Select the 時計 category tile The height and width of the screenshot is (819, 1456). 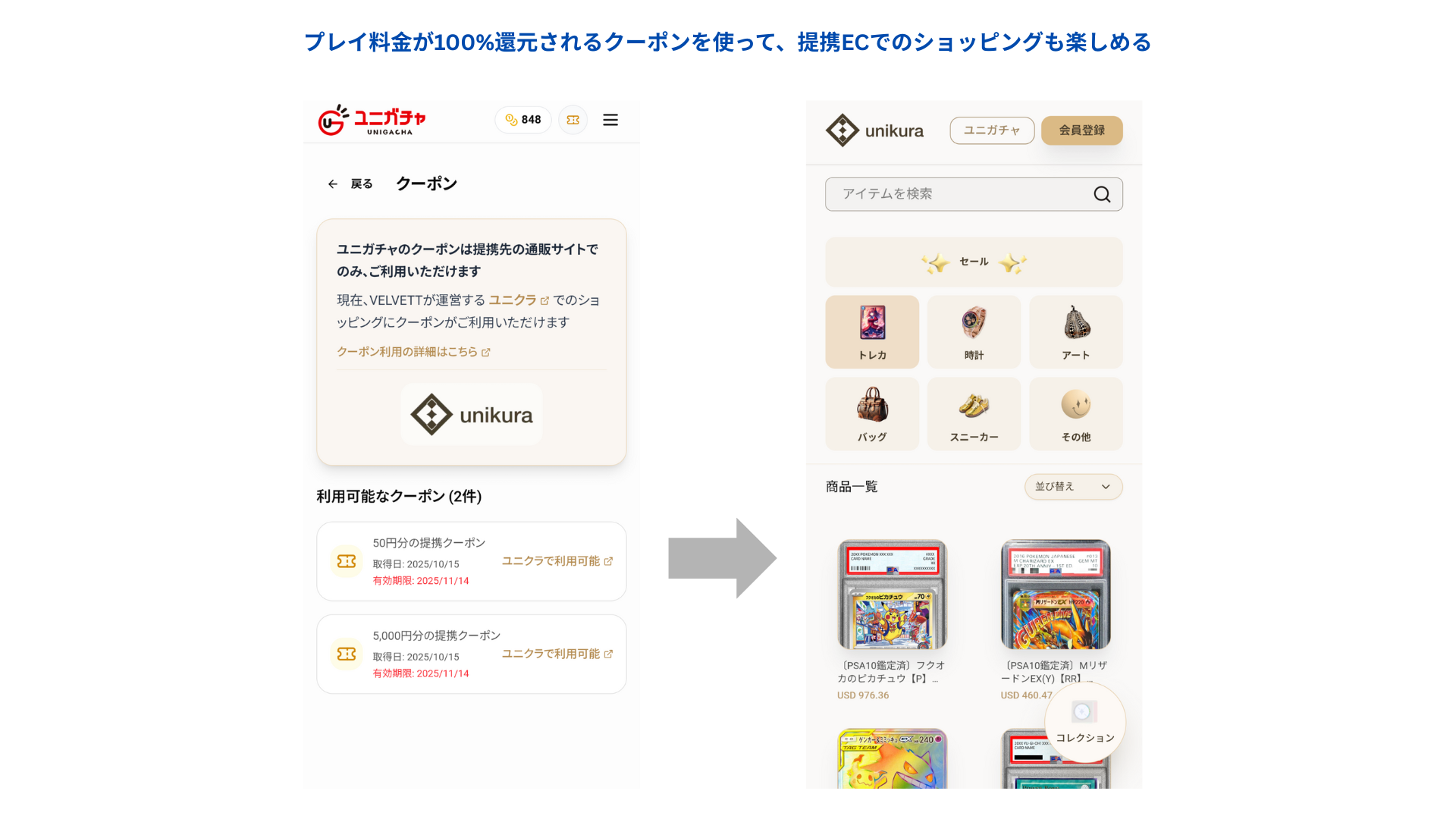click(x=974, y=331)
